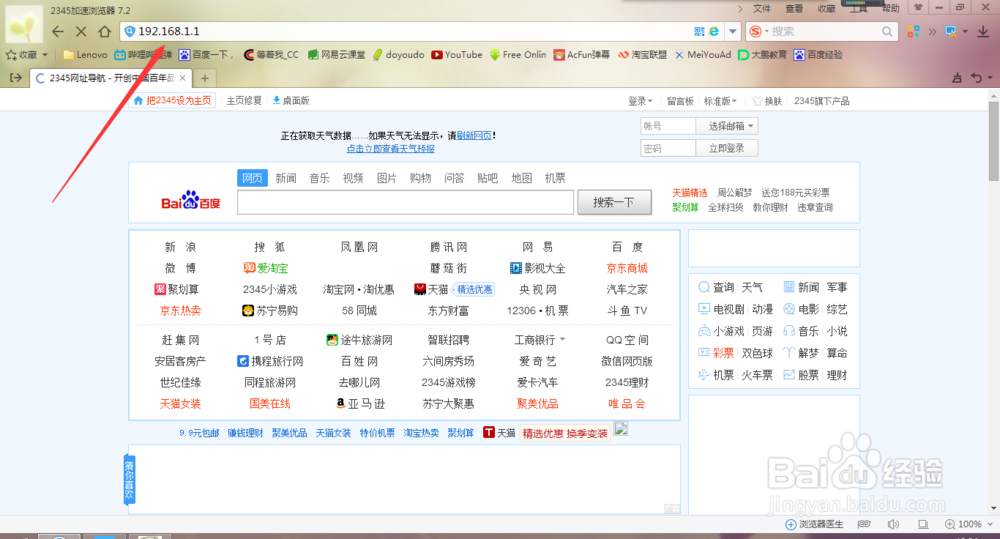Toggle the sound speaker icon in status bar
1000x539 pixels.
(893, 524)
